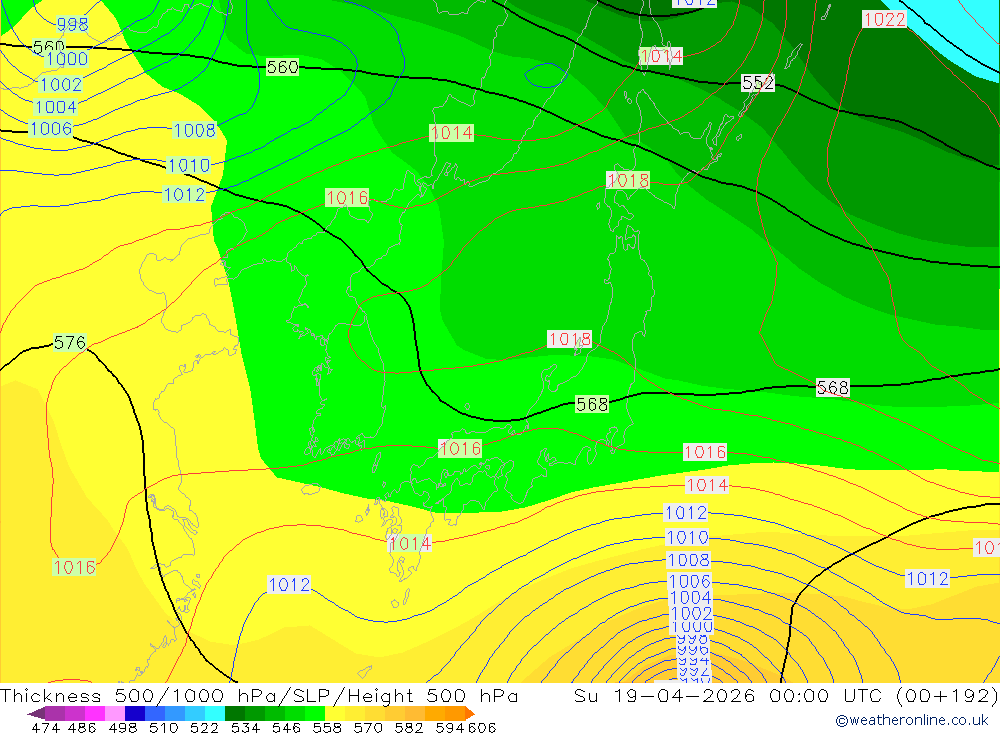Click the date 'Su 19-04-2026' text
Image resolution: width=1000 pixels, height=733 pixels.
[664, 695]
